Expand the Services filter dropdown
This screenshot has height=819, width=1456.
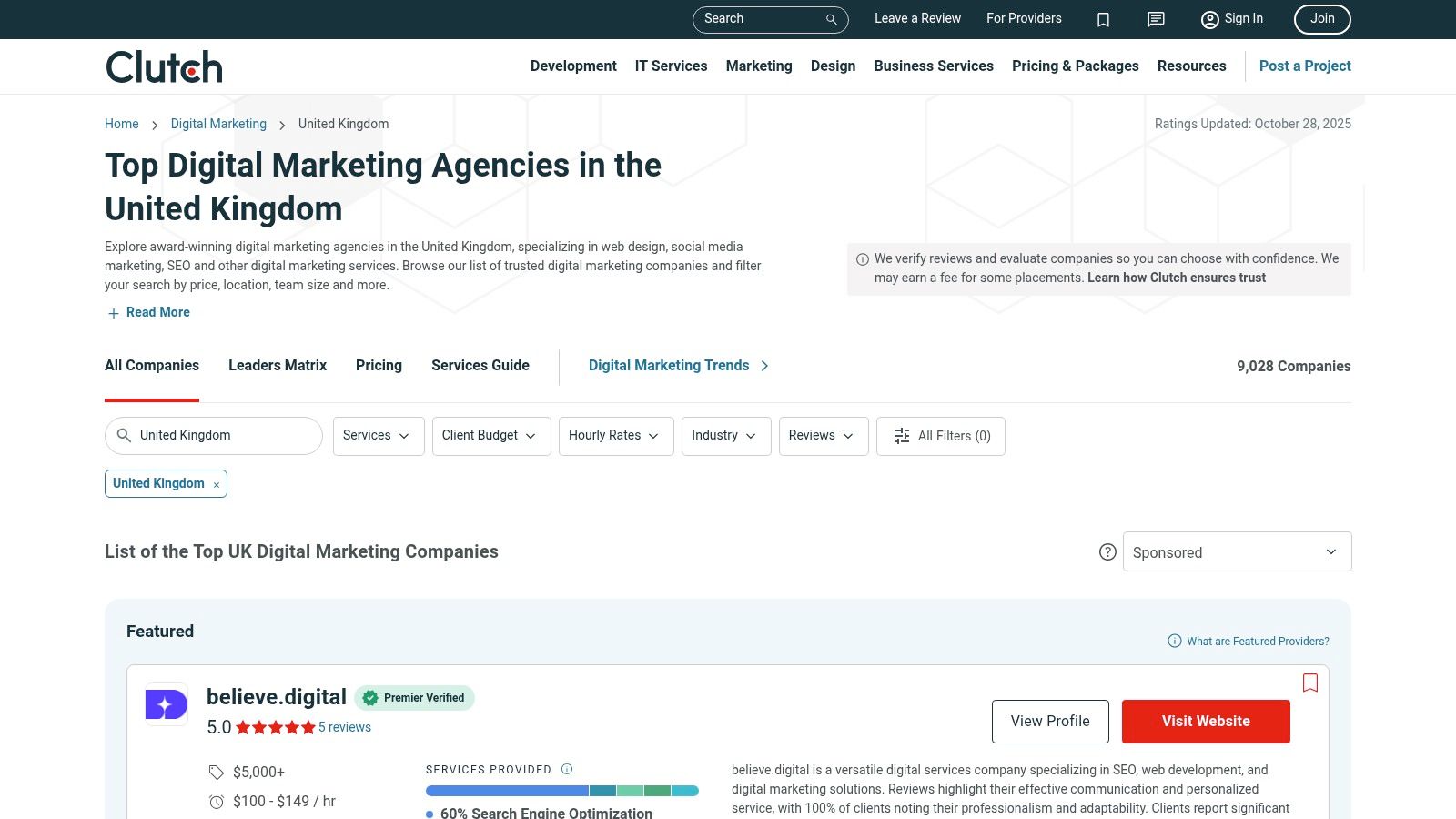tap(378, 436)
